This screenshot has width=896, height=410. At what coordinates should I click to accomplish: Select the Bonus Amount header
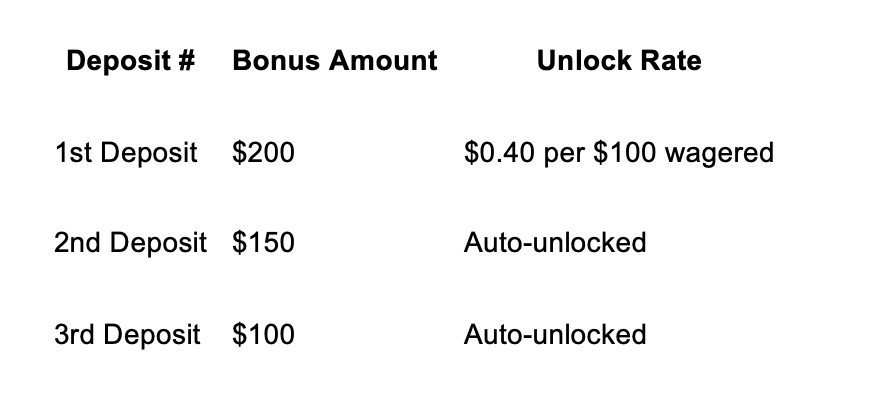(x=335, y=61)
